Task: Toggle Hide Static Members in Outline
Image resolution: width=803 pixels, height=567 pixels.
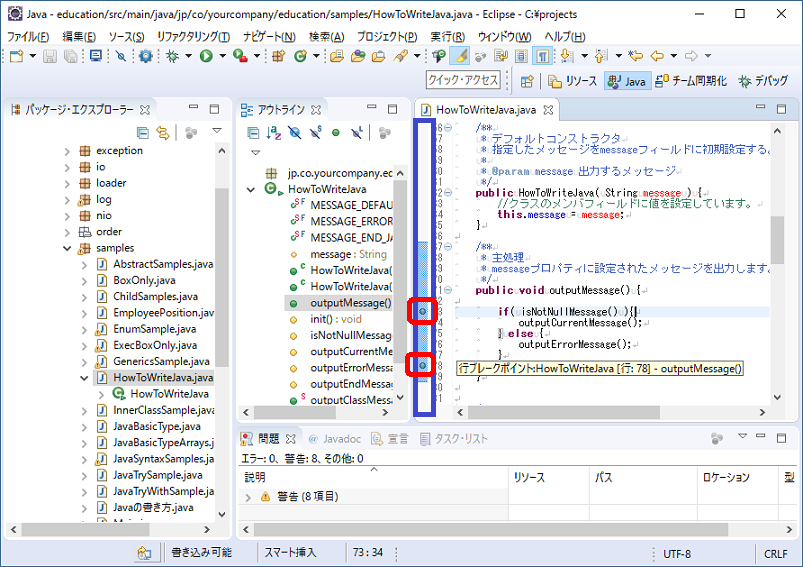Action: [315, 133]
